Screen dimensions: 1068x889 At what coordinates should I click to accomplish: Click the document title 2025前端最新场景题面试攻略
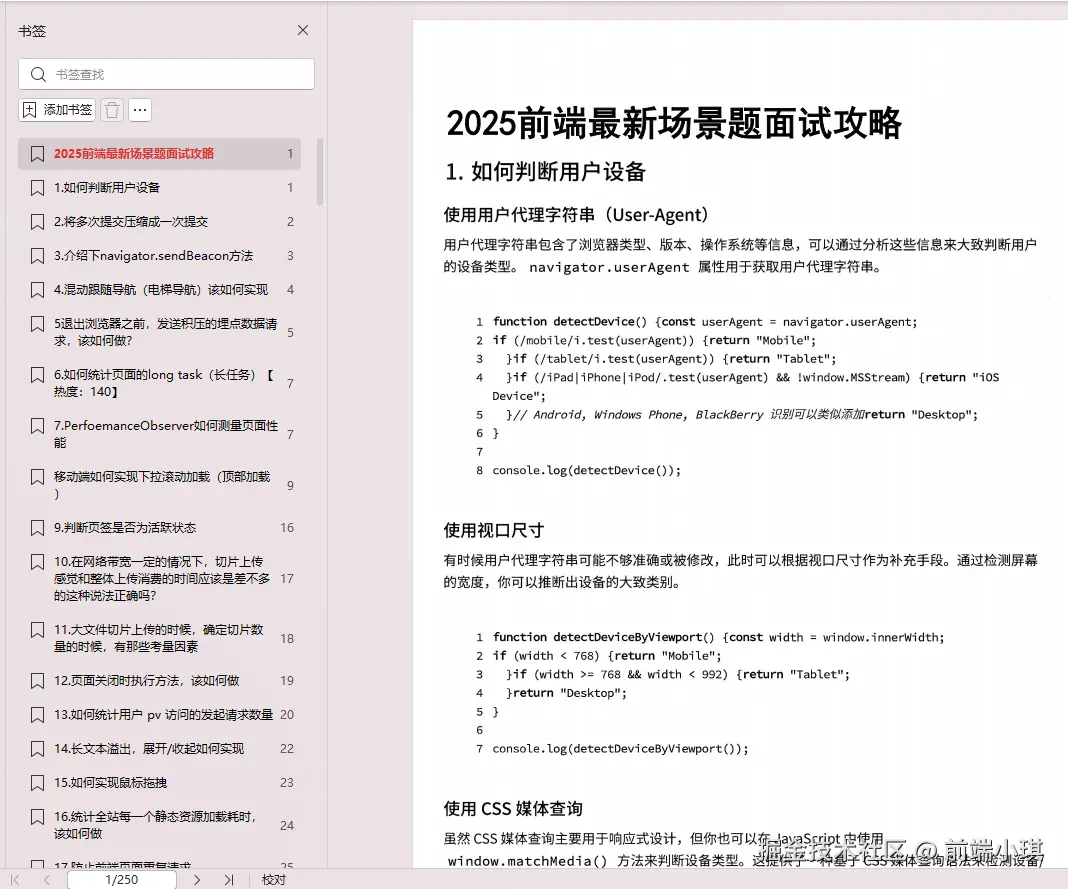(x=674, y=123)
